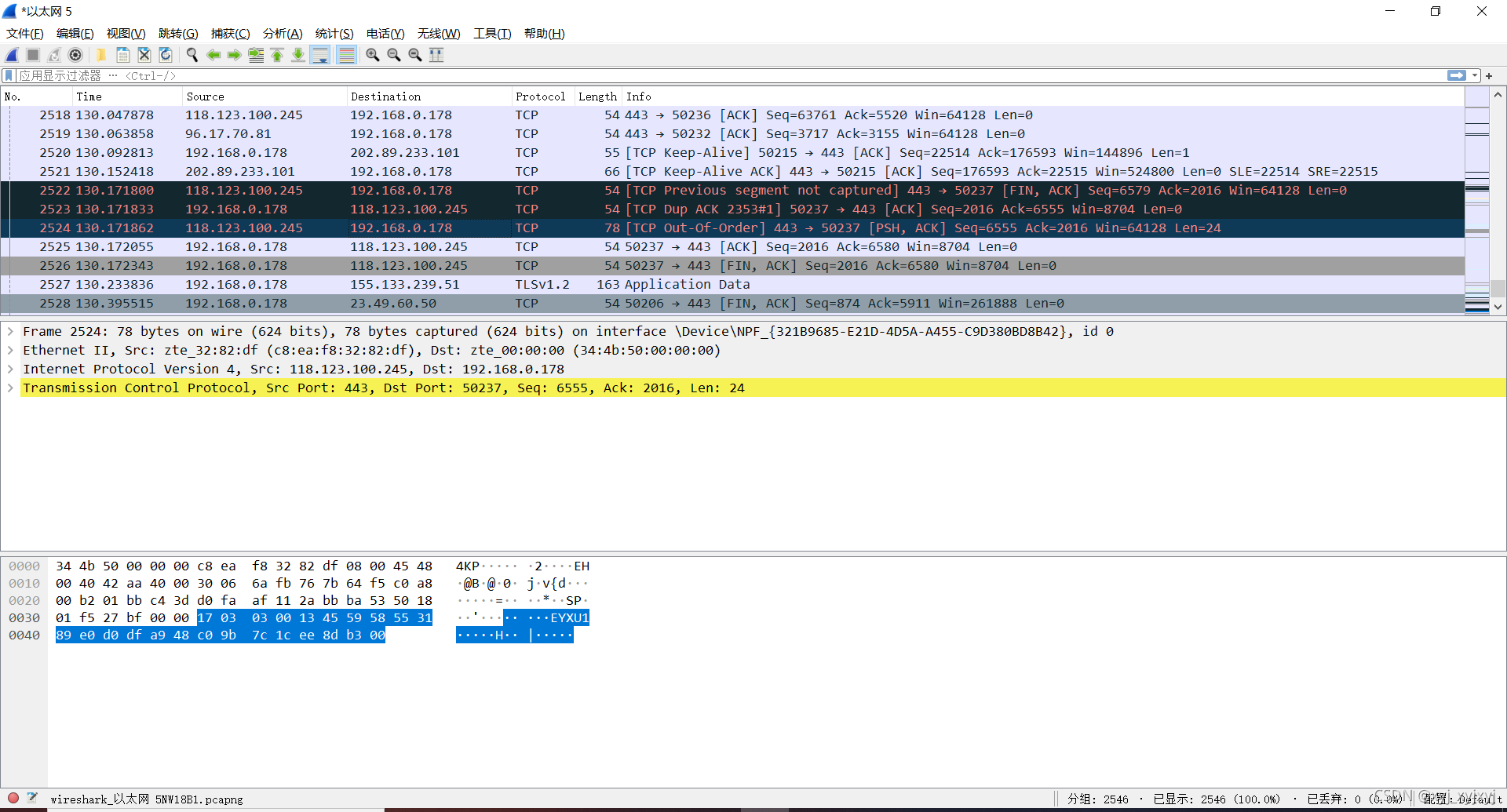
Task: Find a packet using the magnifier icon
Action: 192,55
